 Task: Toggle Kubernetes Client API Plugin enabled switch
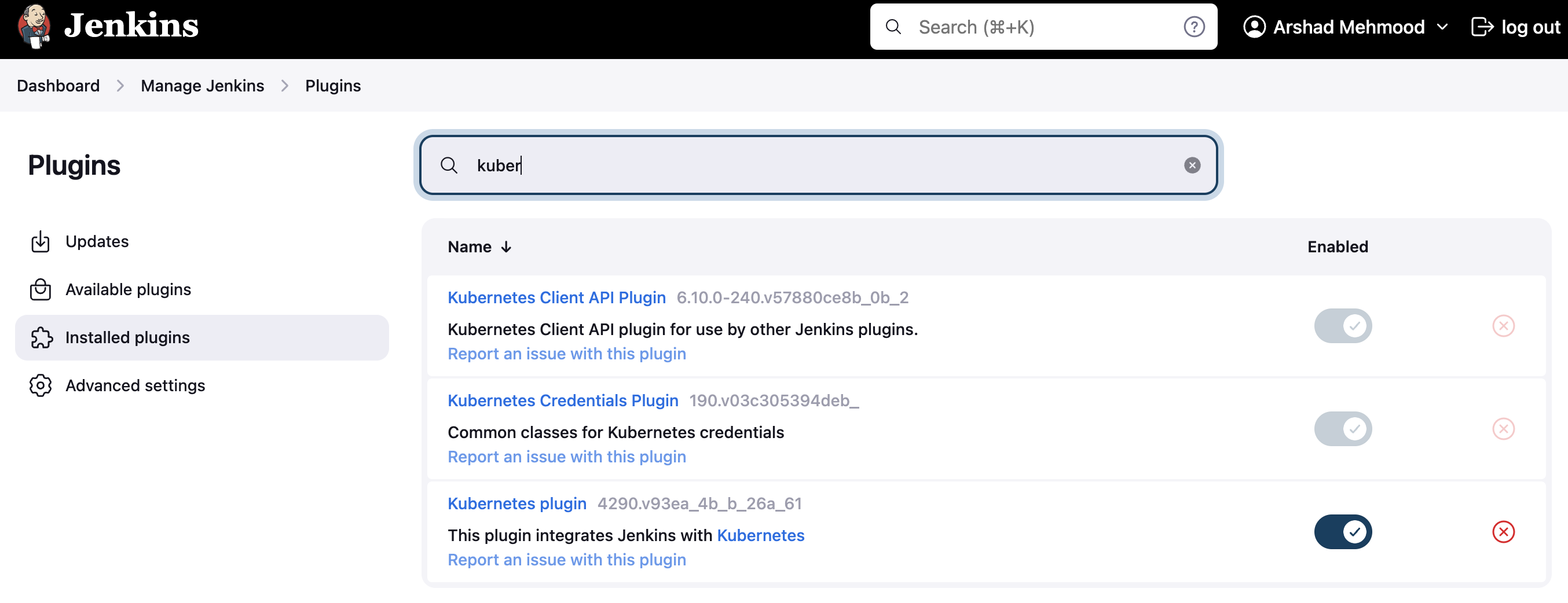[x=1342, y=326]
